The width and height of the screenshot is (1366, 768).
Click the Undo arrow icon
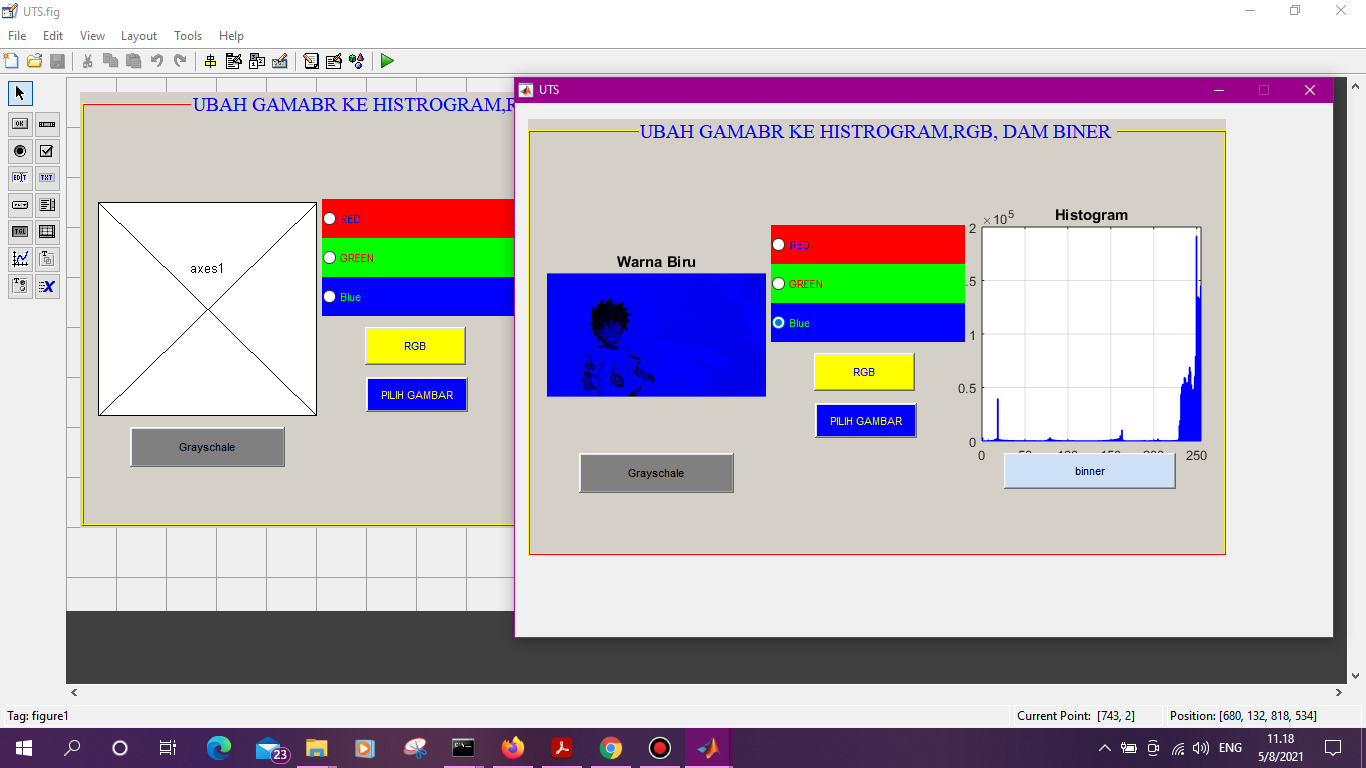coord(157,61)
